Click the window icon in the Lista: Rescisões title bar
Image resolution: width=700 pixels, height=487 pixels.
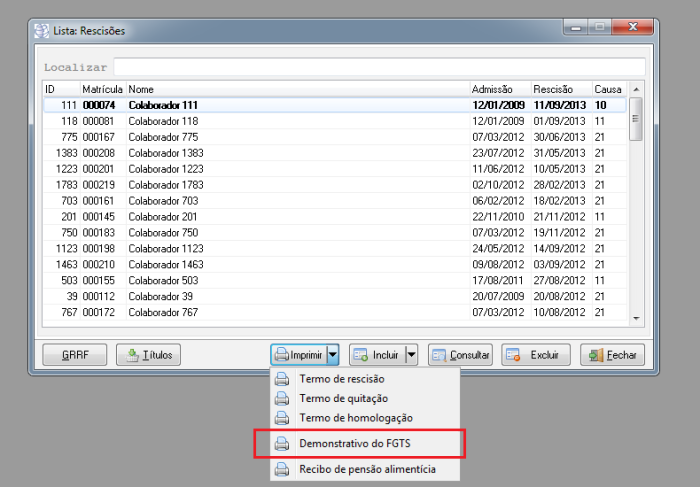tap(42, 31)
